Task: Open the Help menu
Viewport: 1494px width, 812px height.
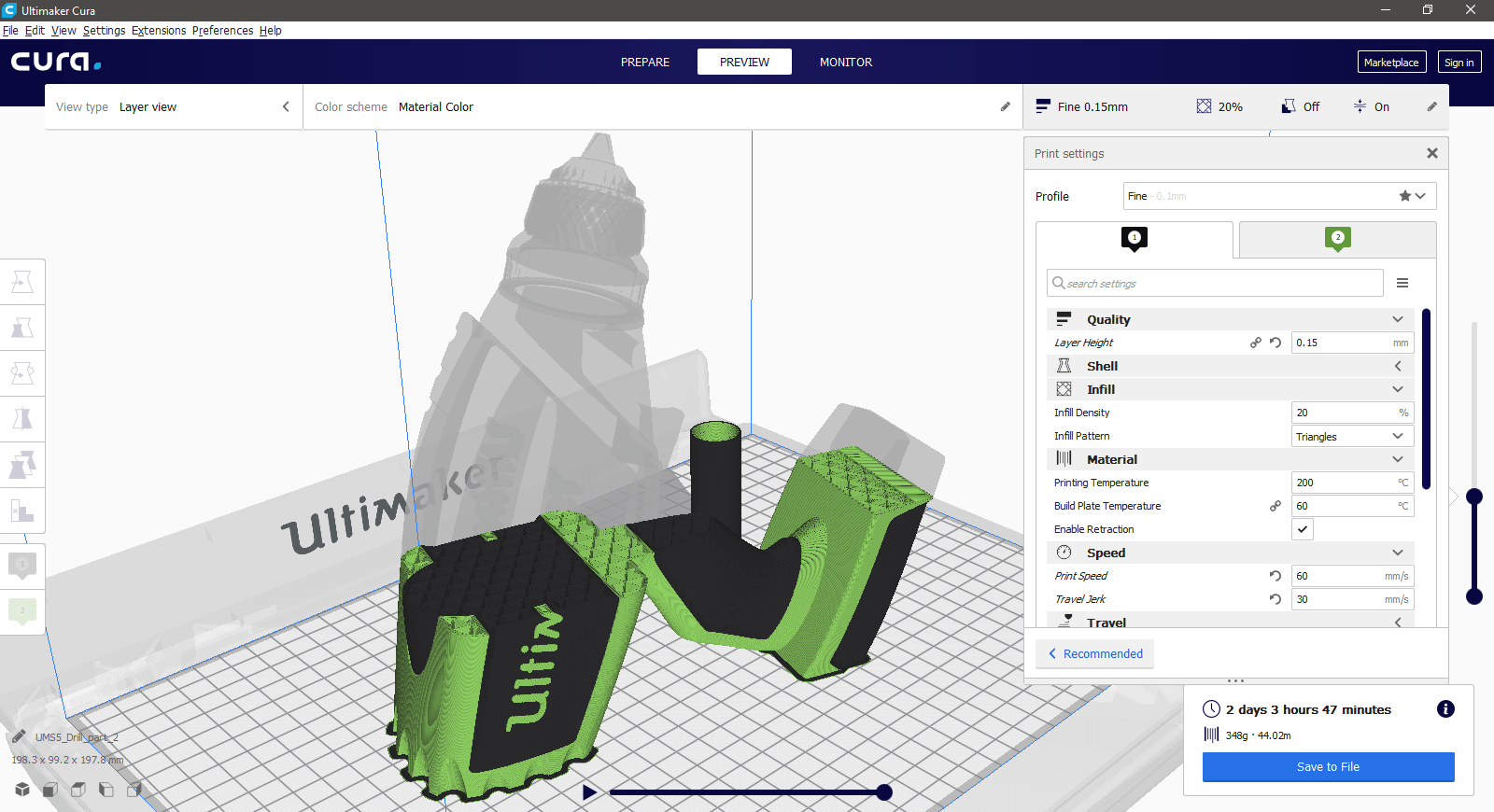Action: click(270, 30)
